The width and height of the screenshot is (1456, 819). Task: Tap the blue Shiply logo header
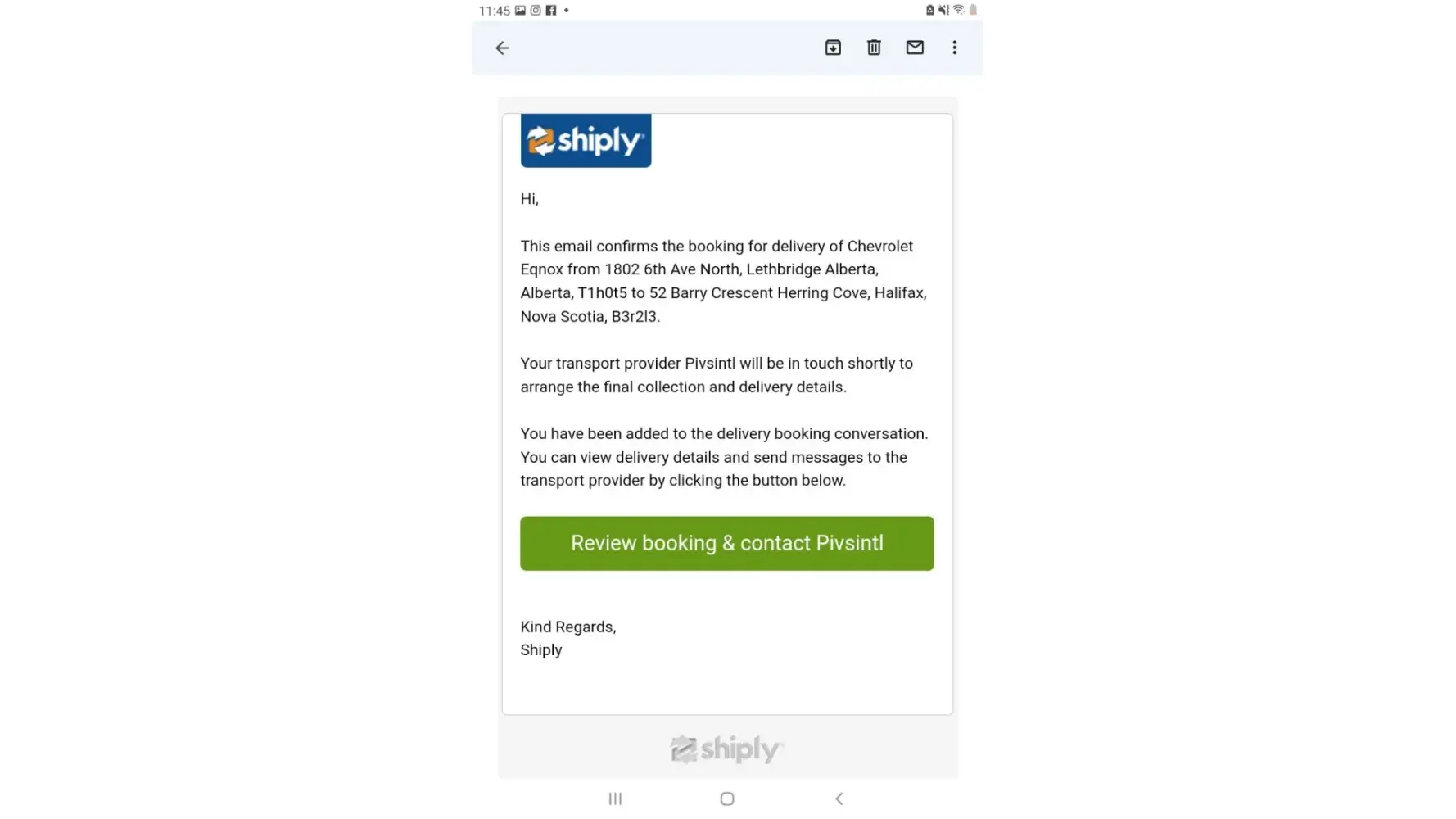point(586,141)
